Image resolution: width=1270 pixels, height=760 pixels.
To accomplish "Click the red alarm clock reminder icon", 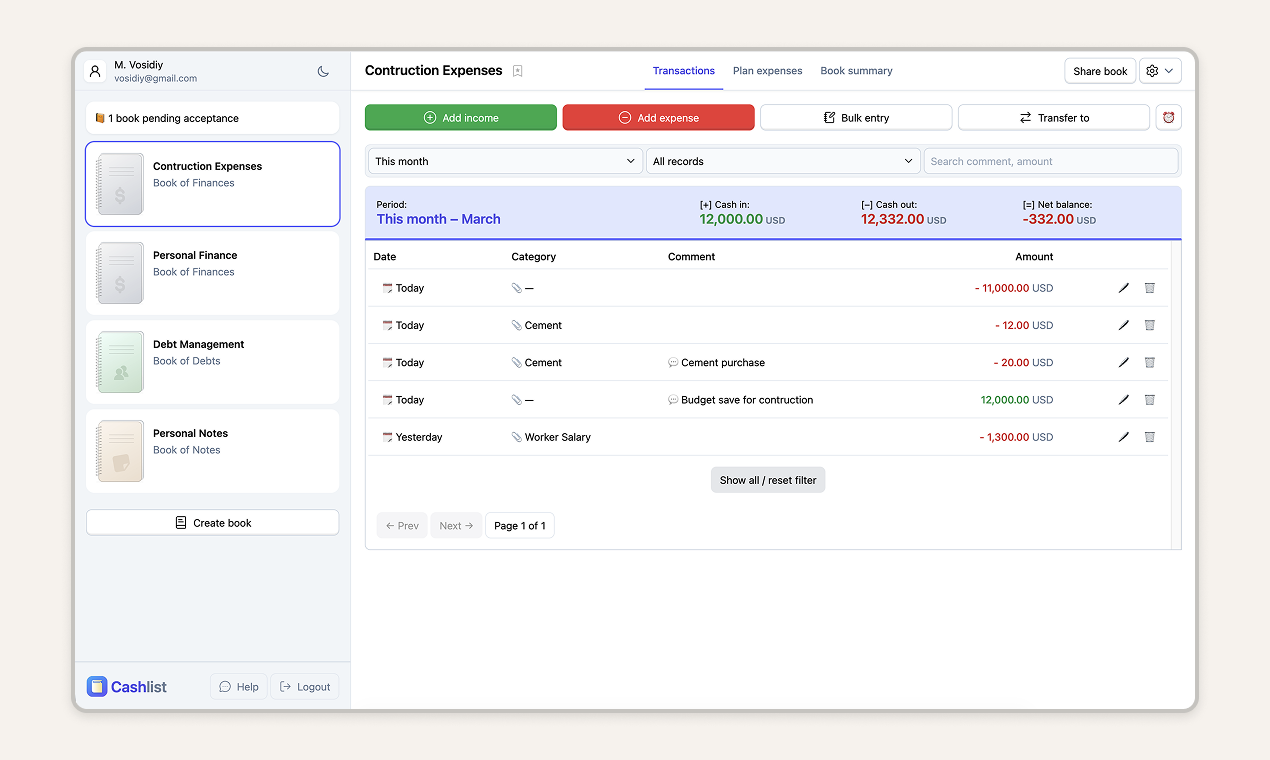I will pos(1168,117).
